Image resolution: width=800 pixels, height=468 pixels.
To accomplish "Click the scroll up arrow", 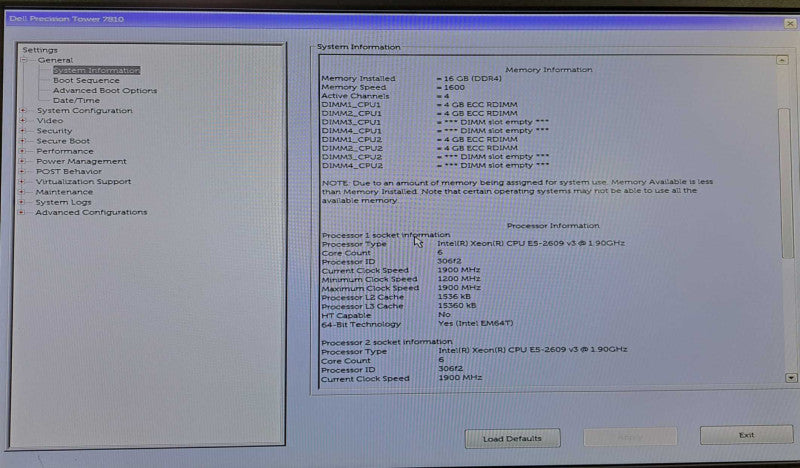I will pos(782,60).
